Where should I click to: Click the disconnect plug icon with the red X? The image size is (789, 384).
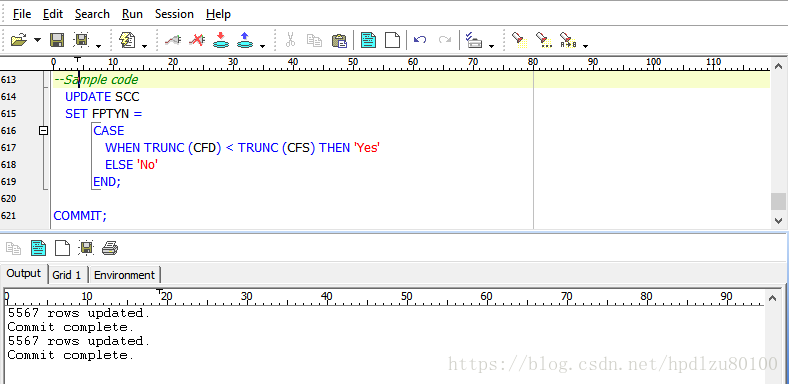[197, 40]
